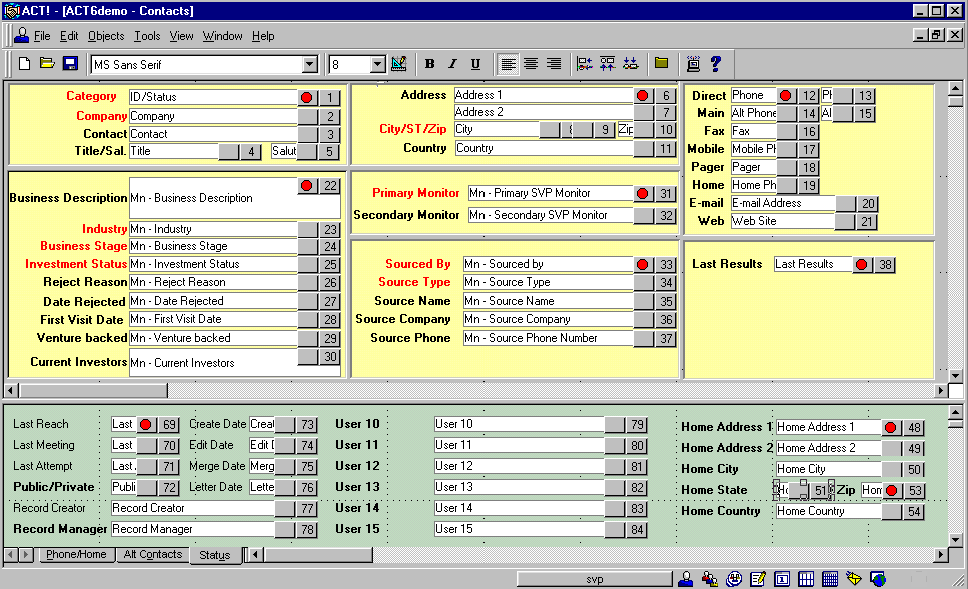Expand the MS Sans Serif font dropdown
968x589 pixels.
point(309,64)
